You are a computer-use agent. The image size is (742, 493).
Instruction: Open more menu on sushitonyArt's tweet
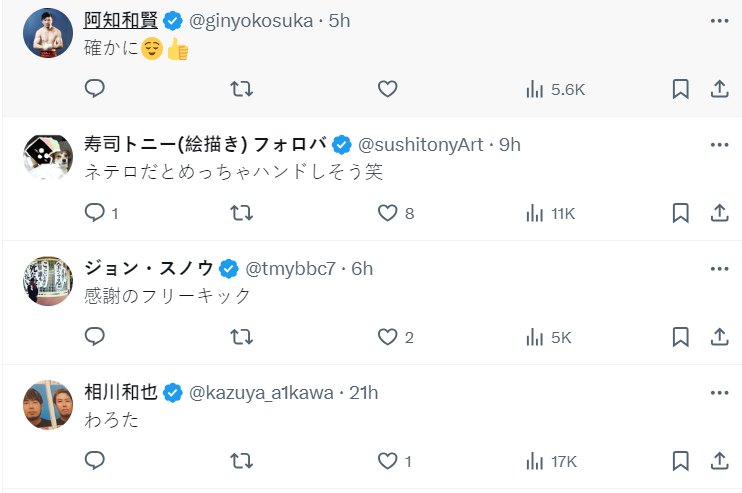click(718, 145)
